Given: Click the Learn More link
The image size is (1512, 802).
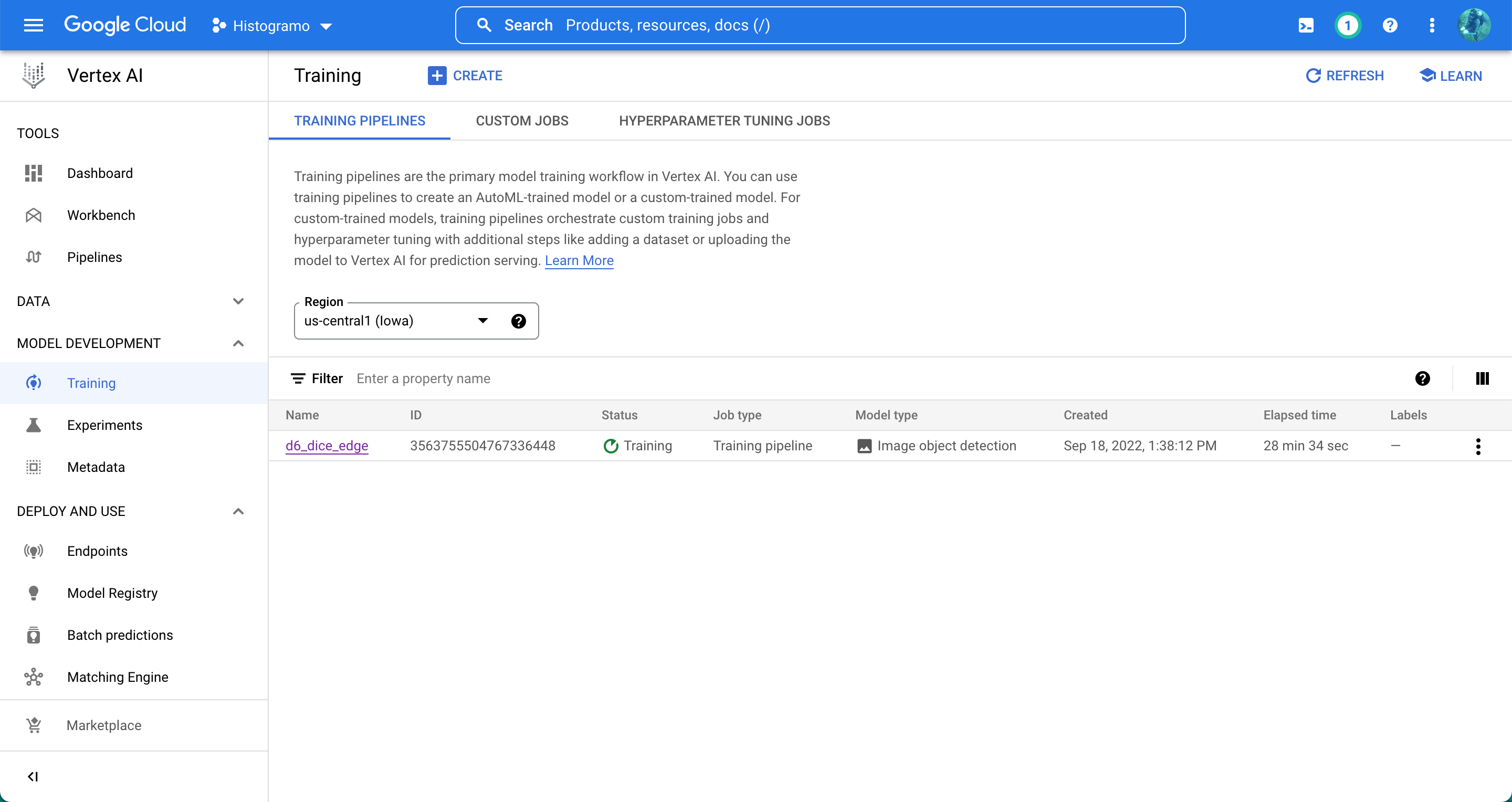Looking at the screenshot, I should [579, 260].
